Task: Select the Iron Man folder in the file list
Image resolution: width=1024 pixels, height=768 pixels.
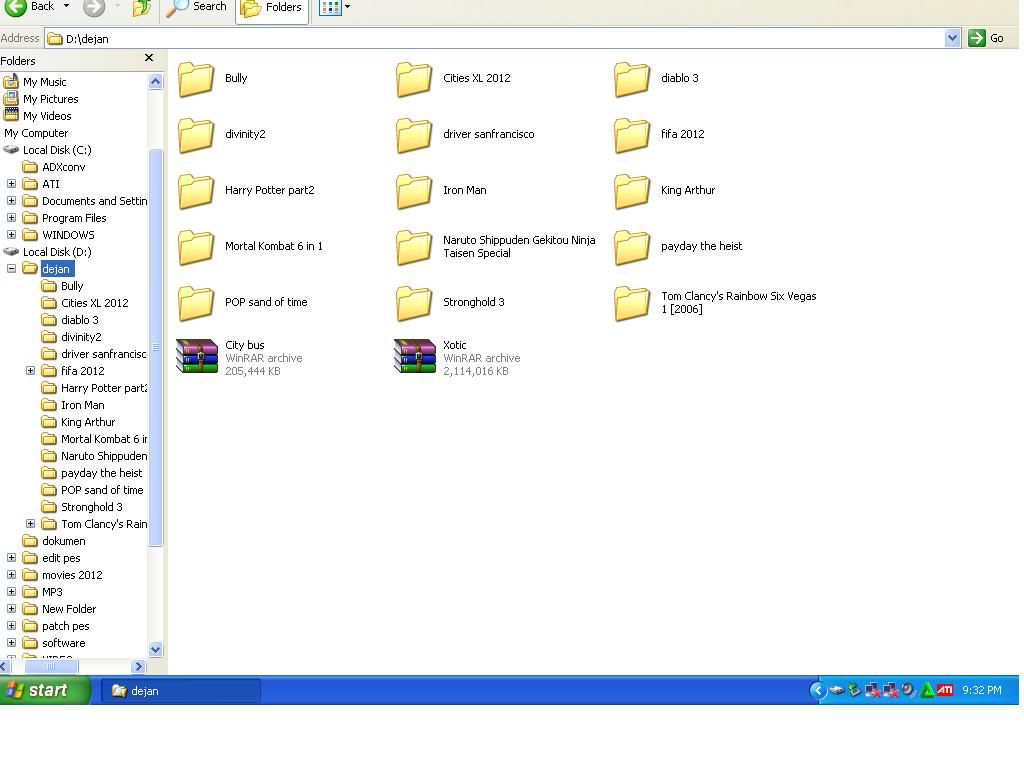Action: [441, 191]
